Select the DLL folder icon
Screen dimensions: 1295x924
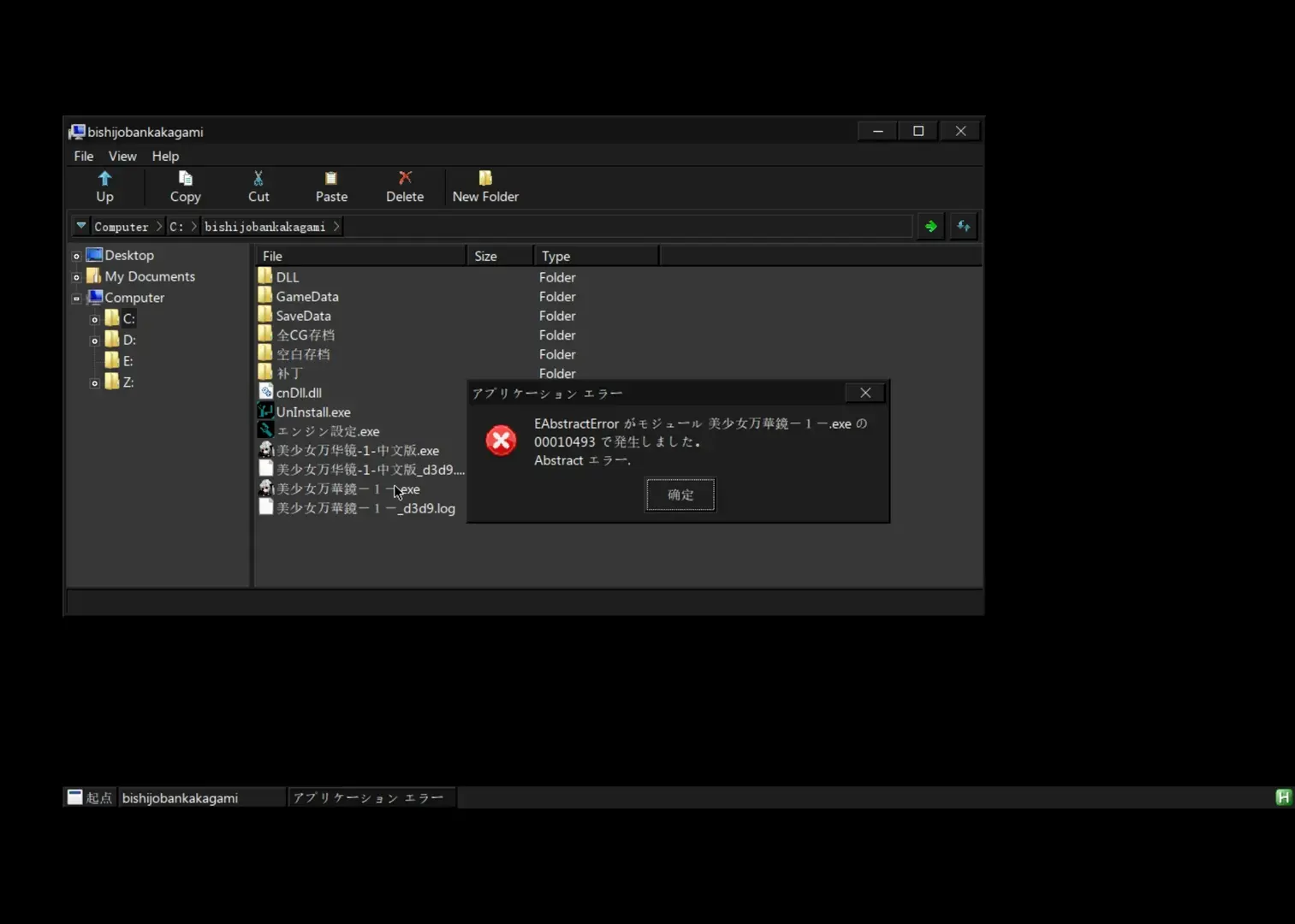point(265,276)
